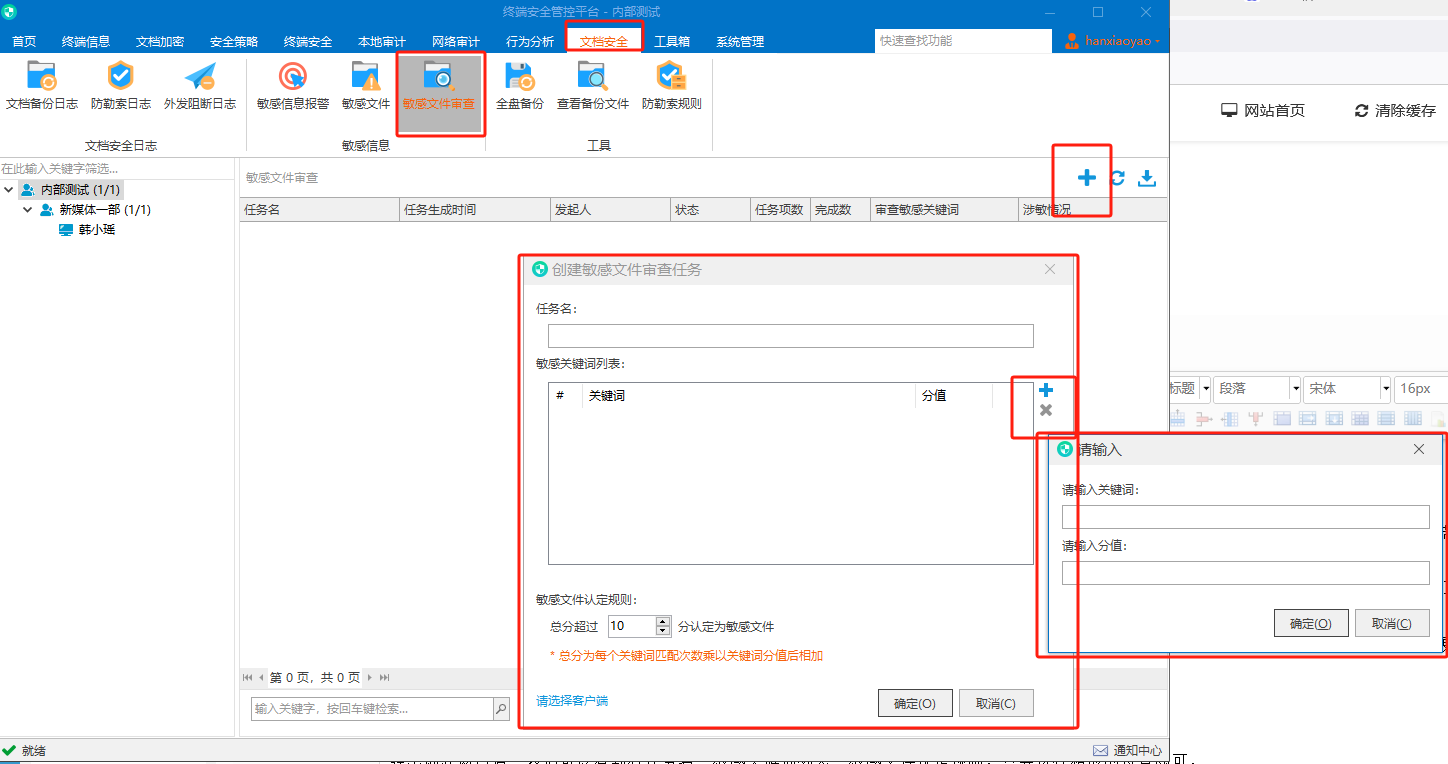Switch to the 终端信息 tab
Screen dimensions: 1448x764
(x=86, y=41)
